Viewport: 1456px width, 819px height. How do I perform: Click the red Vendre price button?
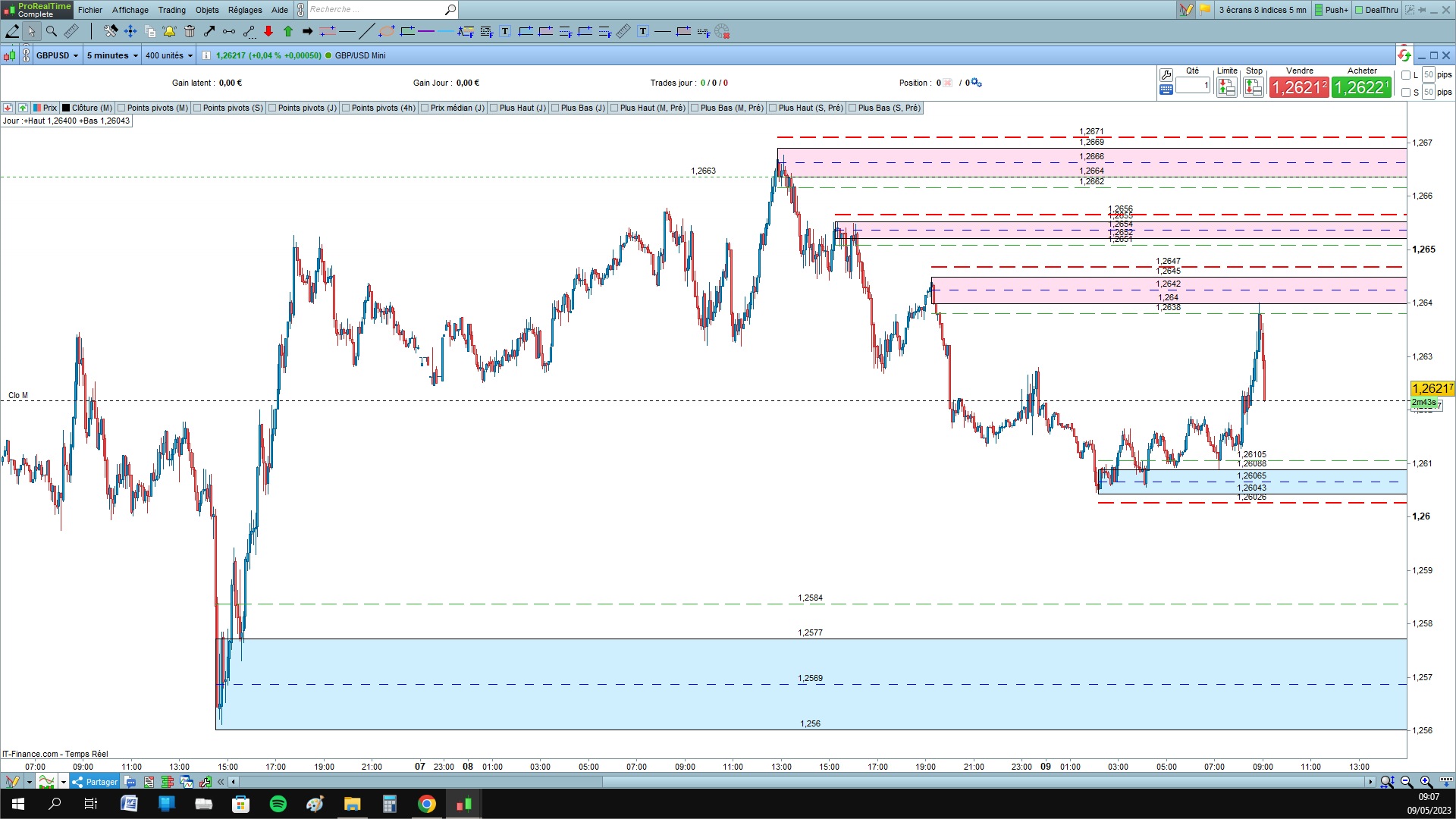pos(1299,87)
